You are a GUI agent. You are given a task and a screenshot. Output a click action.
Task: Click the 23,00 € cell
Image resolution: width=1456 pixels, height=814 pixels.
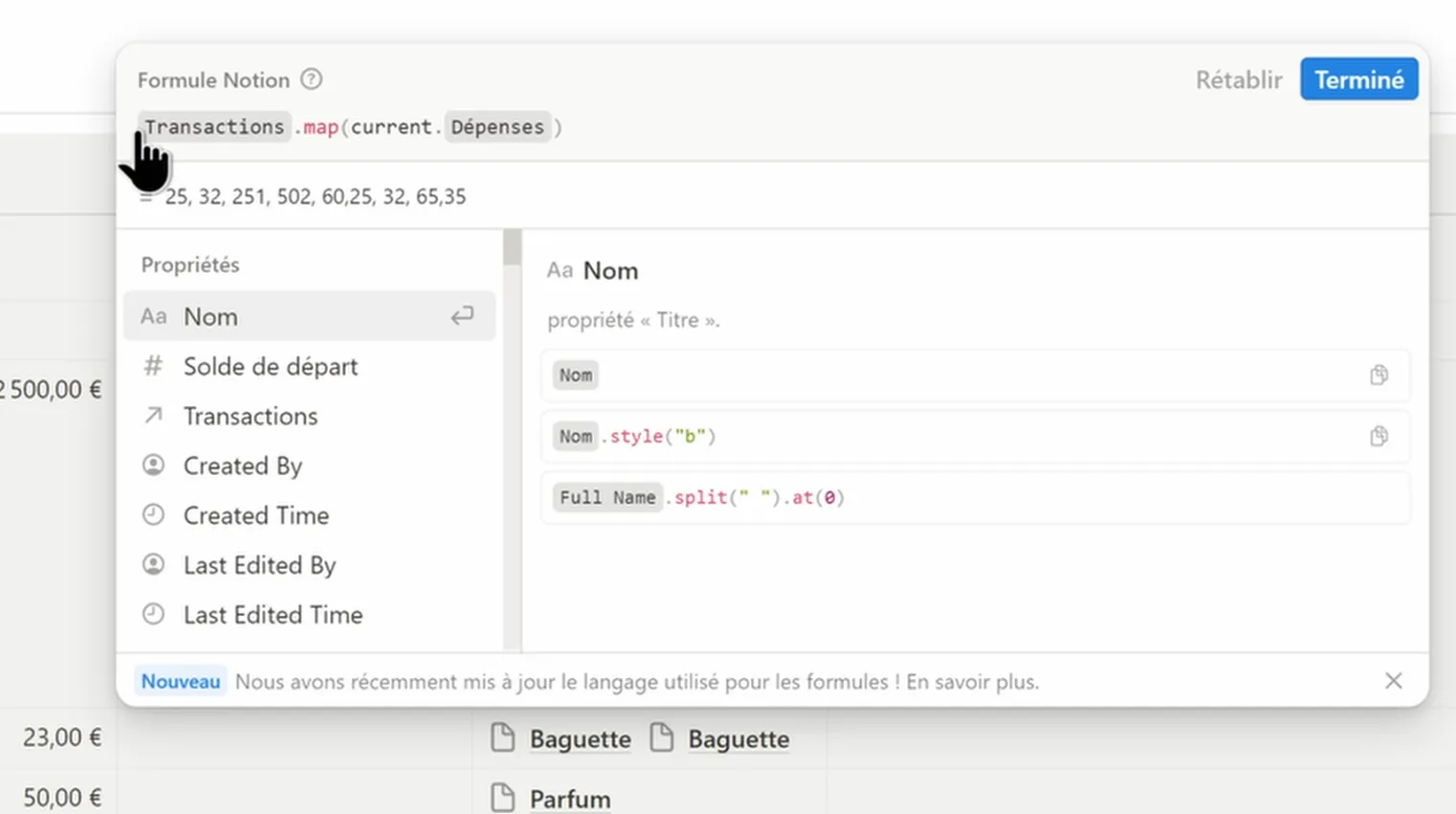tap(62, 737)
